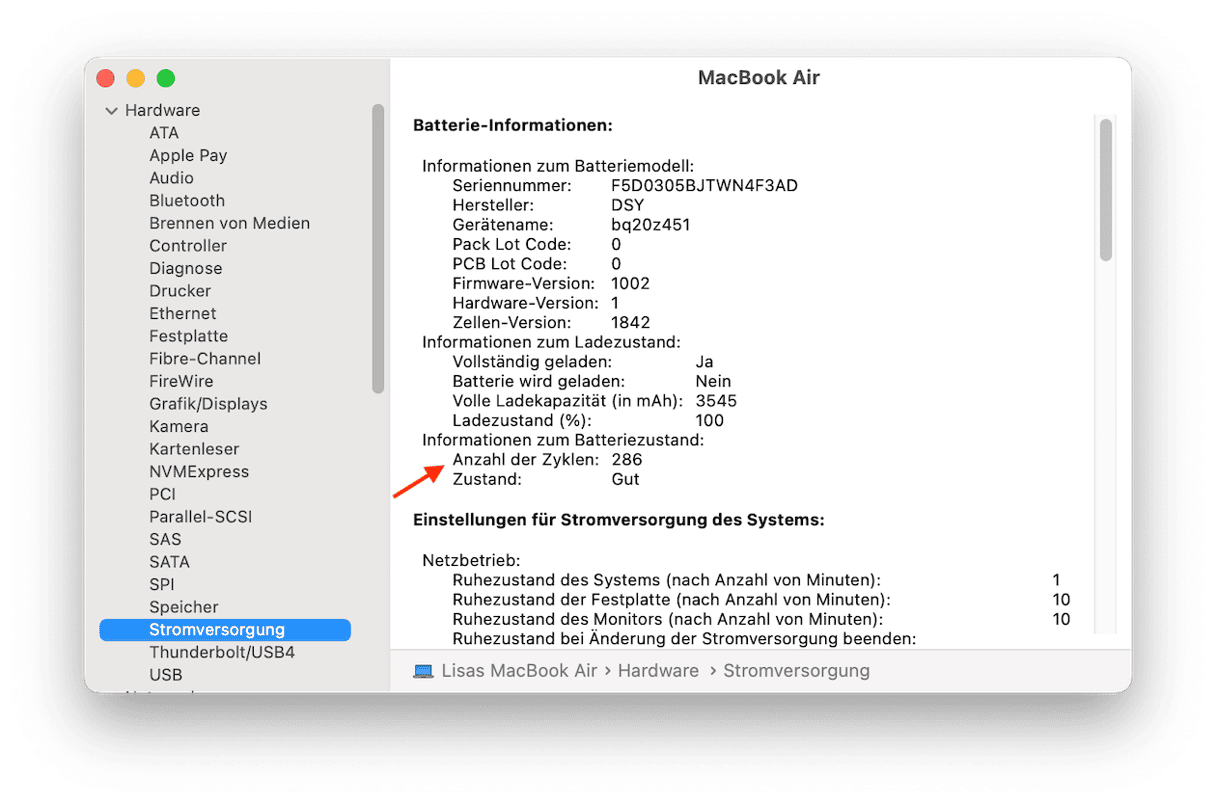Click Firmware-Version value 1002

(x=631, y=283)
